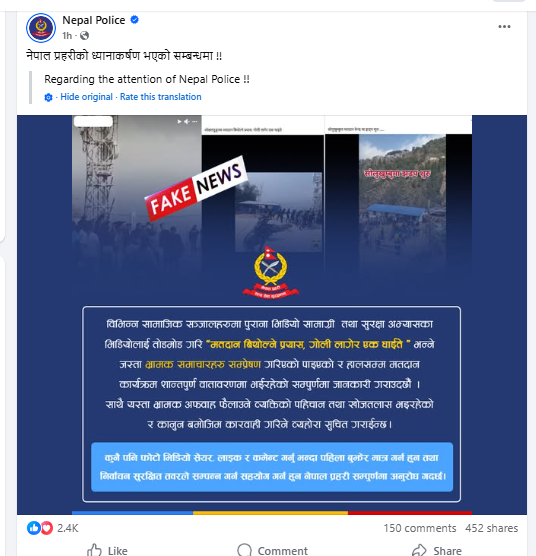Click the Comment speech-bubble button

click(272, 550)
